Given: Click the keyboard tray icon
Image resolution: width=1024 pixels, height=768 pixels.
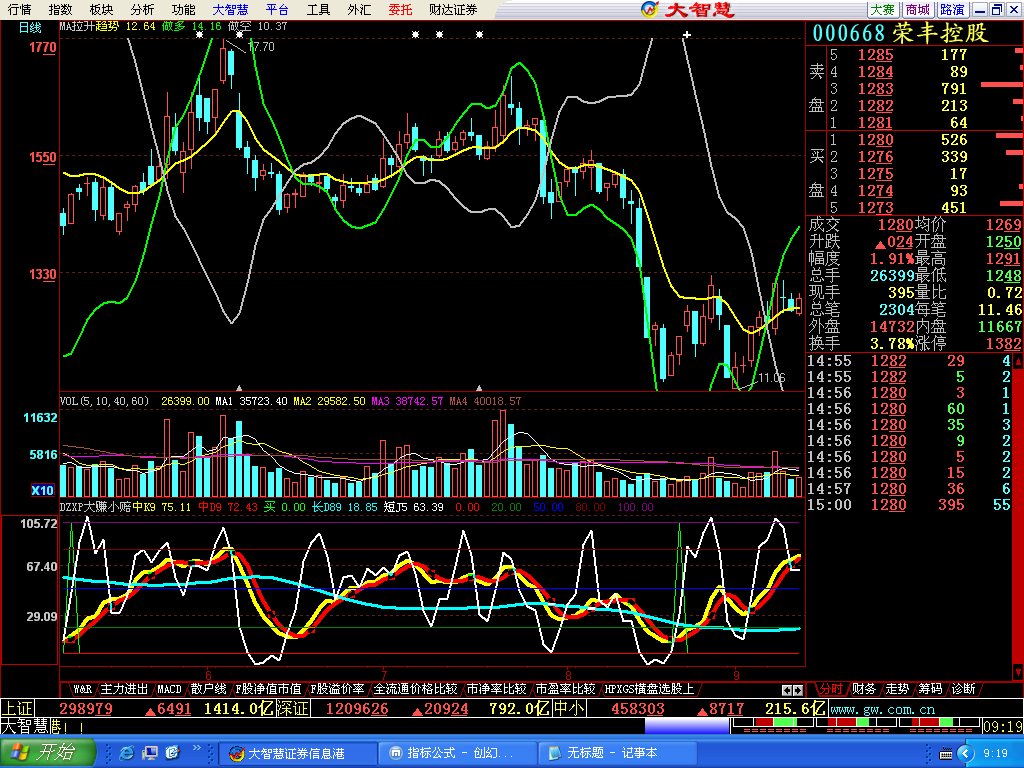Looking at the screenshot, I should point(945,754).
